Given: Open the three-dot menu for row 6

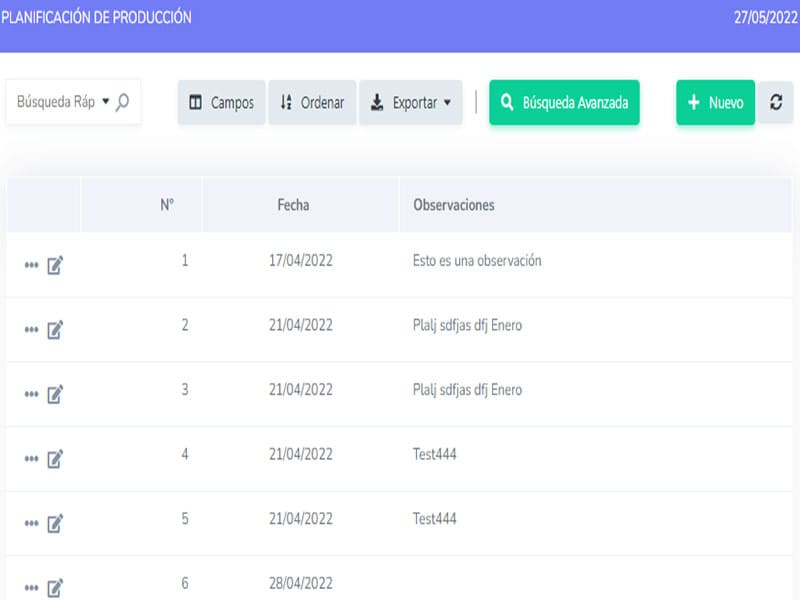Looking at the screenshot, I should [x=31, y=587].
